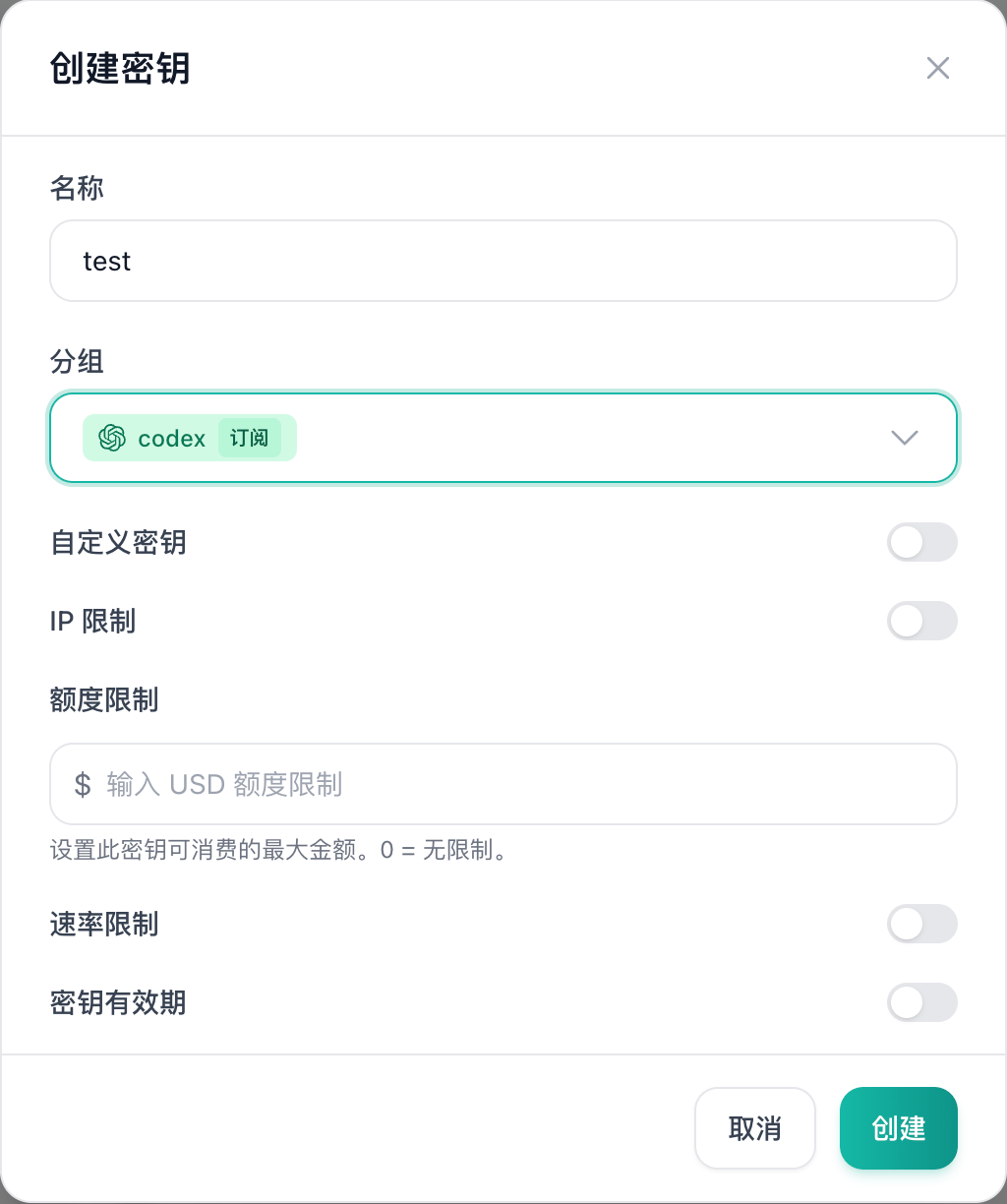
Task: Open the codex group selector
Action: coord(503,438)
